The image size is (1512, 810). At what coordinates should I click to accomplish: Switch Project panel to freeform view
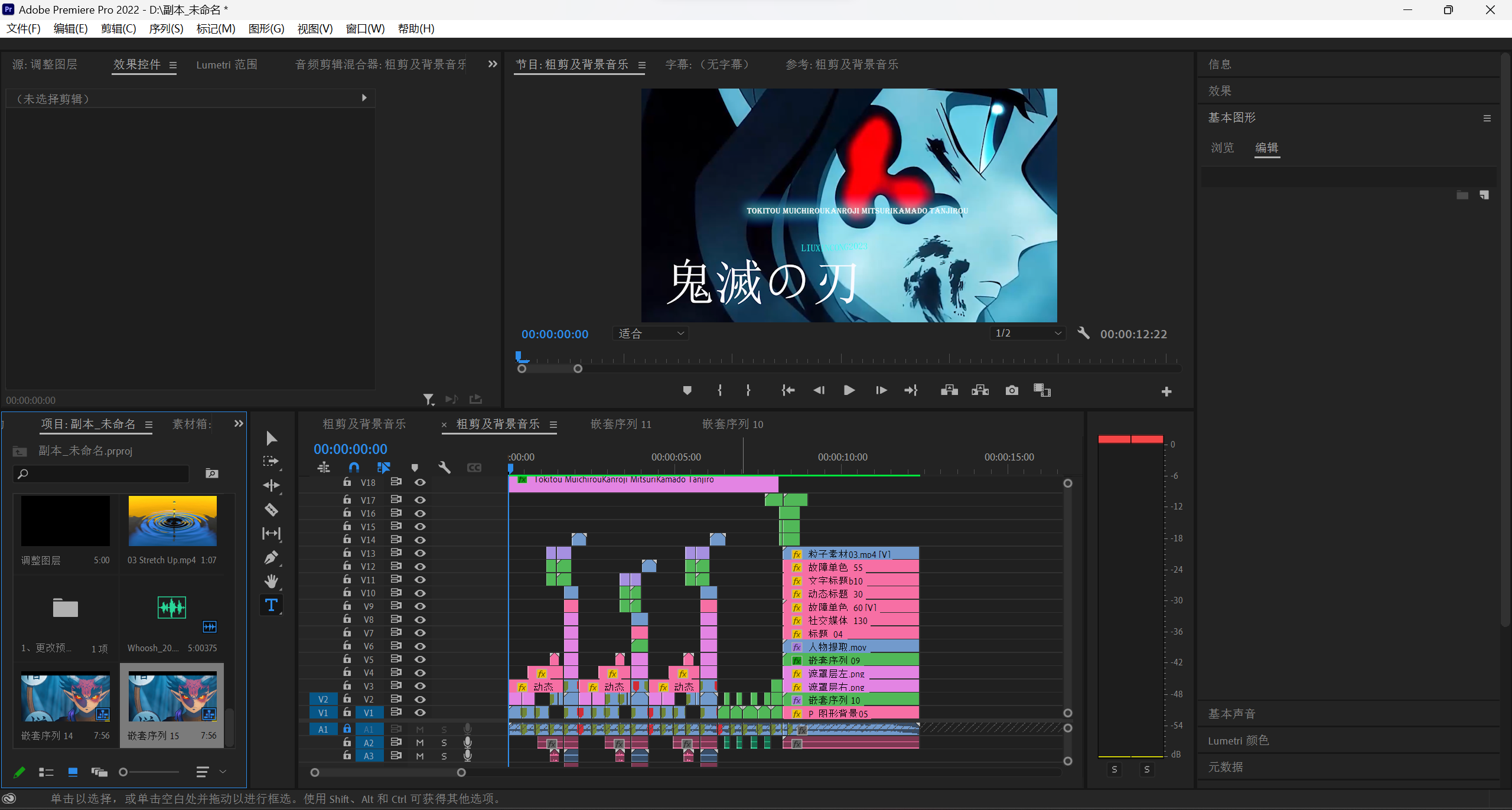(99, 772)
